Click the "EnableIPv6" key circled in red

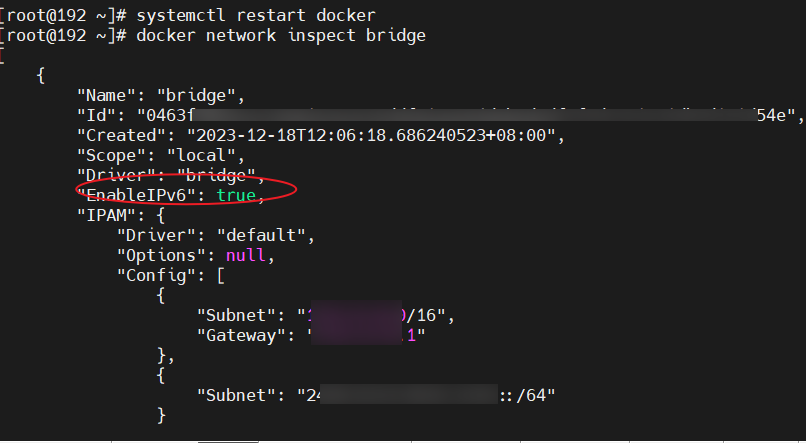[x=137, y=196]
